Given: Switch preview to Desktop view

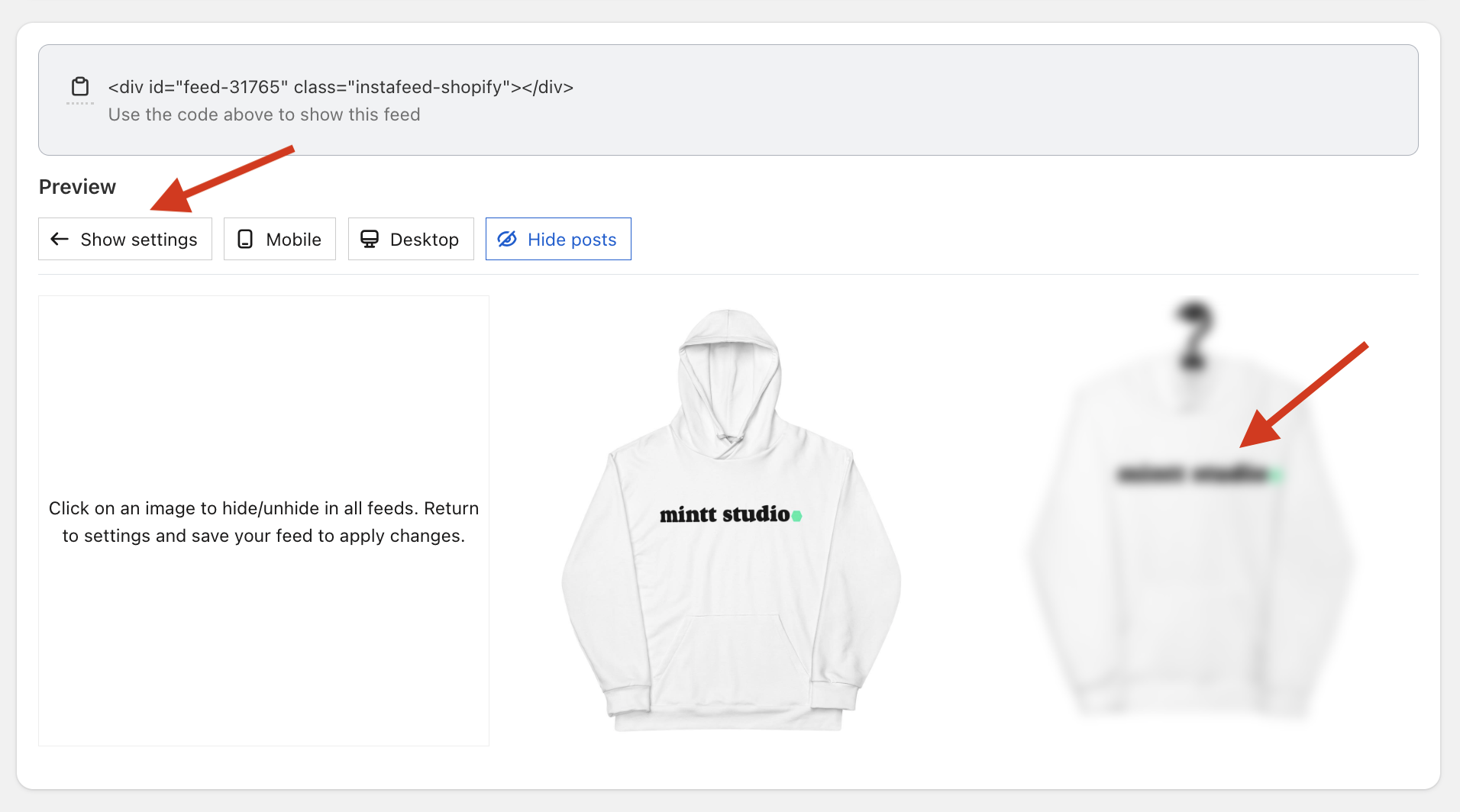Looking at the screenshot, I should pos(411,239).
